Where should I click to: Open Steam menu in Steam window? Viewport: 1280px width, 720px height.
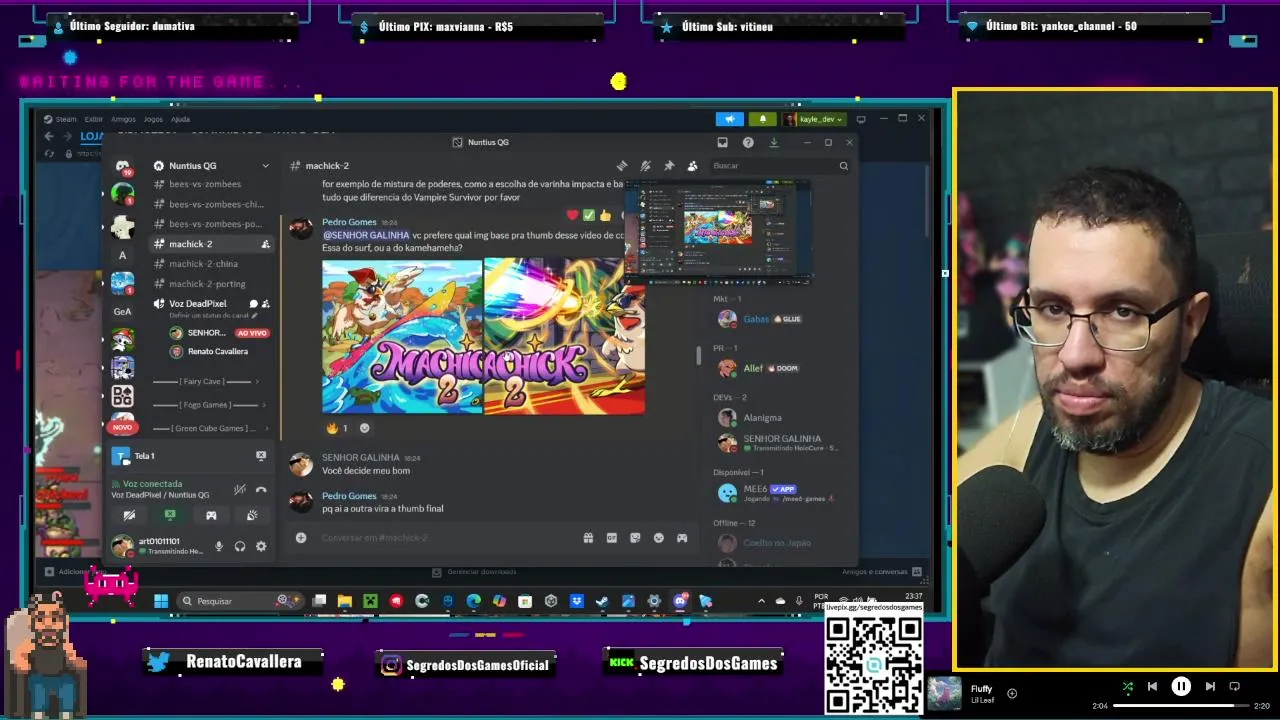pyautogui.click(x=65, y=119)
